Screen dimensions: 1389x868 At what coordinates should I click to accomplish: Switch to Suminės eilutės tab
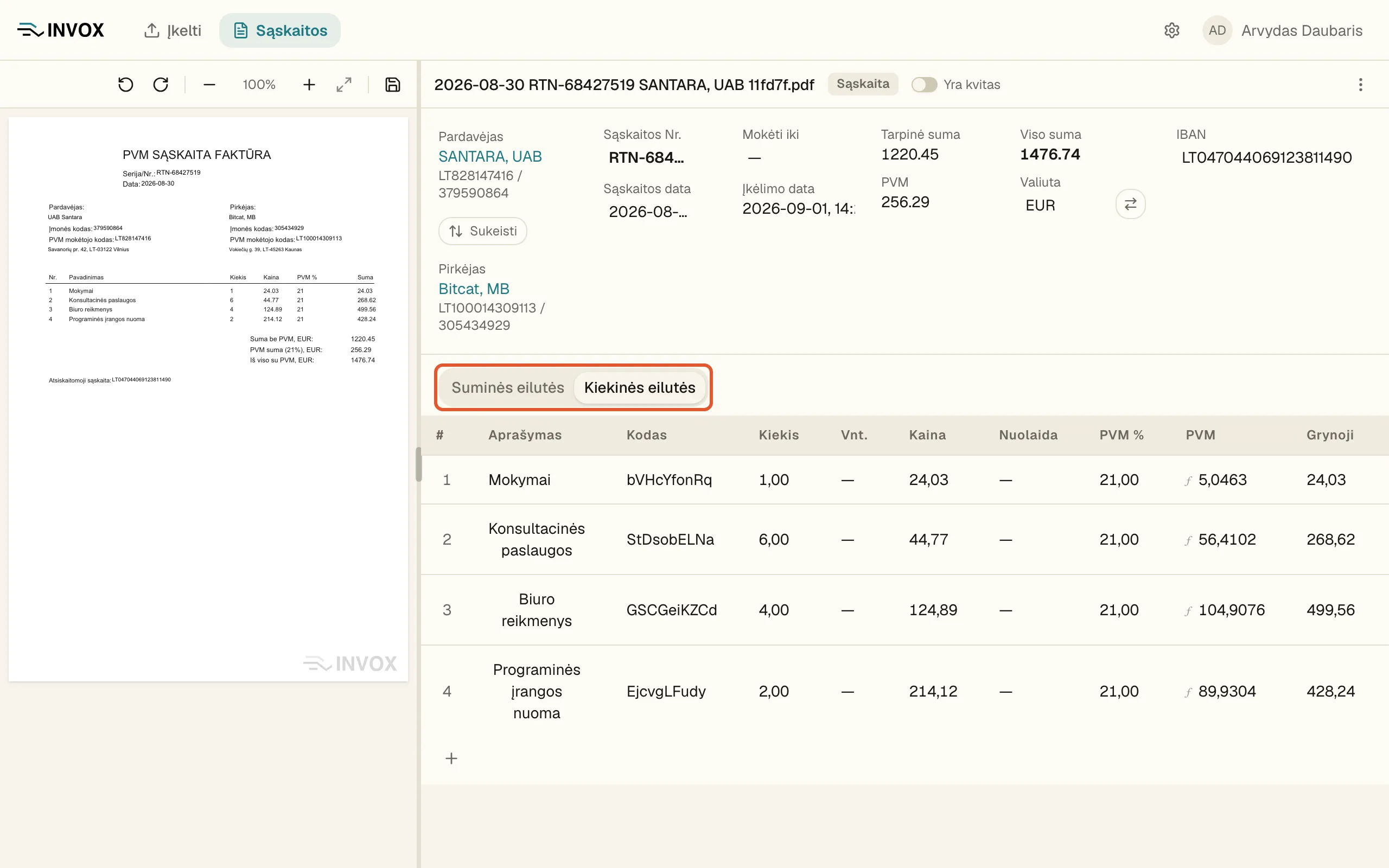coord(507,387)
